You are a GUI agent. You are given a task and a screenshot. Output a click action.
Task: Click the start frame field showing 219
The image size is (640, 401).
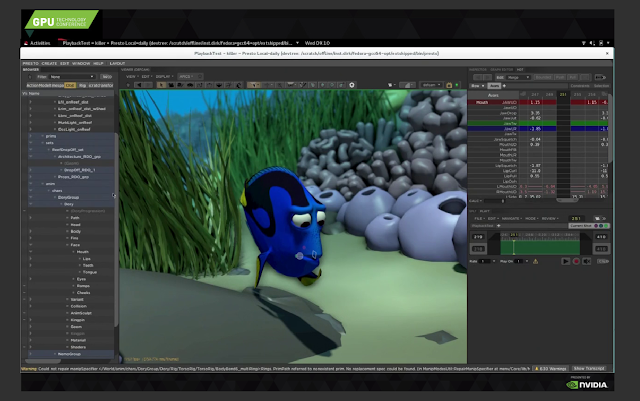pos(478,237)
